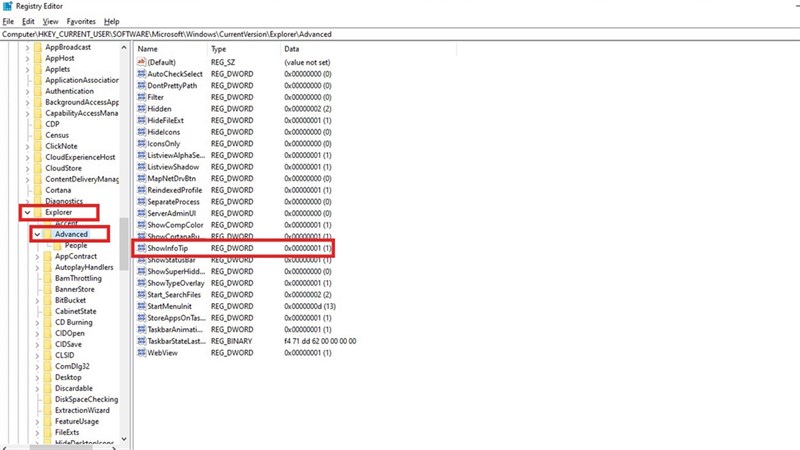Screen dimensions: 800x450
Task: Click the WebView value icon
Action: point(141,353)
